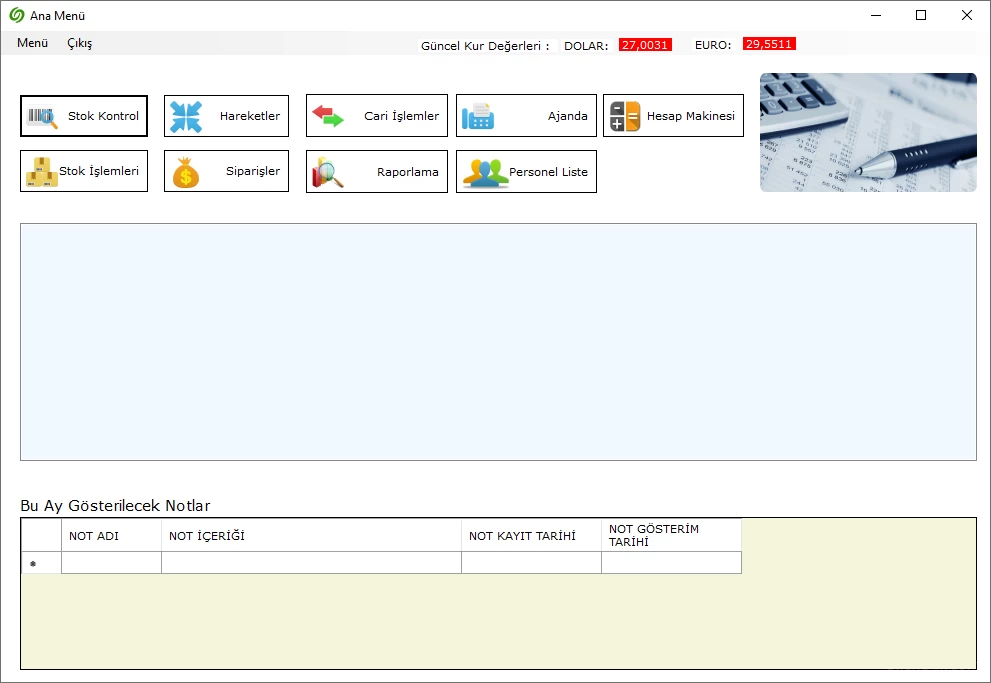Click the NOT GÖSTERİM TARİHİ column header

(670, 536)
